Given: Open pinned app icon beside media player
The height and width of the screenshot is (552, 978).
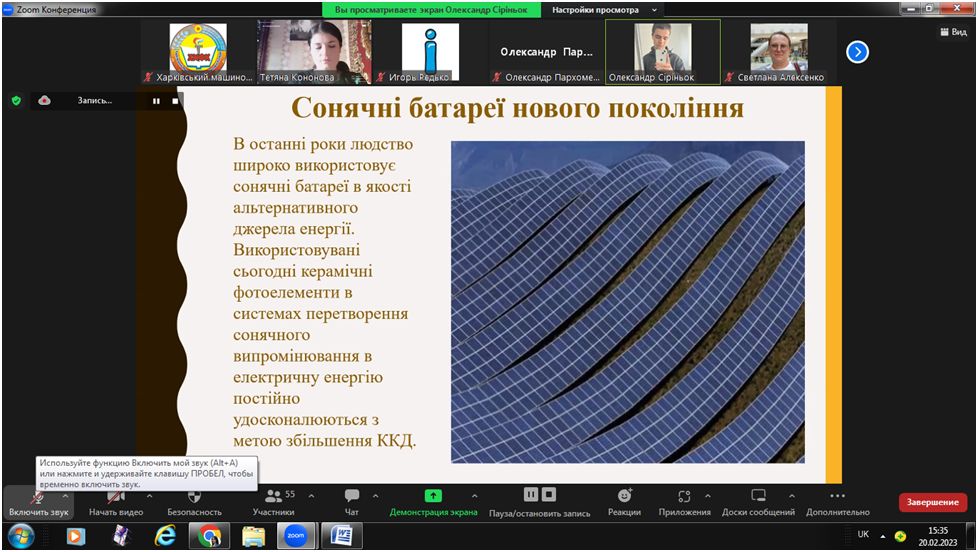Looking at the screenshot, I should click(120, 536).
